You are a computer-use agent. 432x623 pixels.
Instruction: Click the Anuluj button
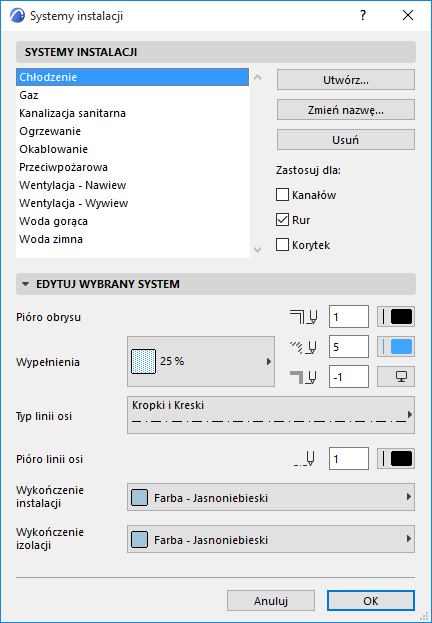[x=271, y=601]
